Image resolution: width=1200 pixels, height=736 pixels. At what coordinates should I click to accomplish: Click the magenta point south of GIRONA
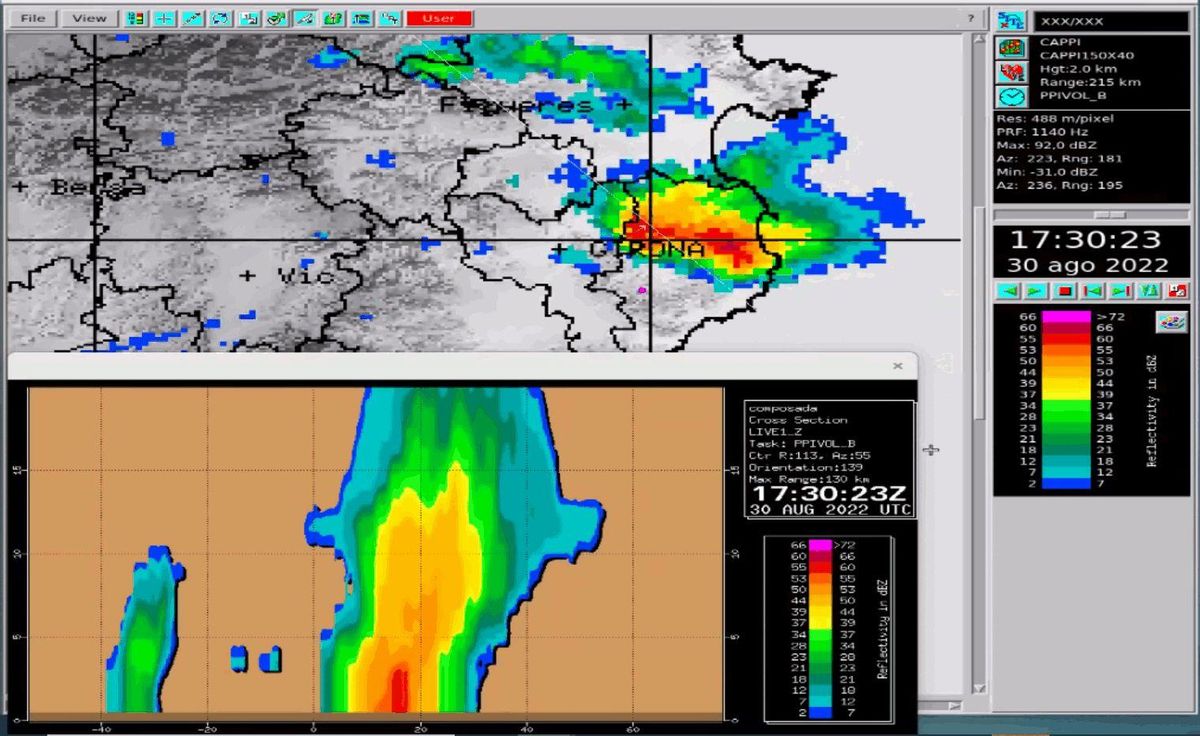(x=642, y=290)
